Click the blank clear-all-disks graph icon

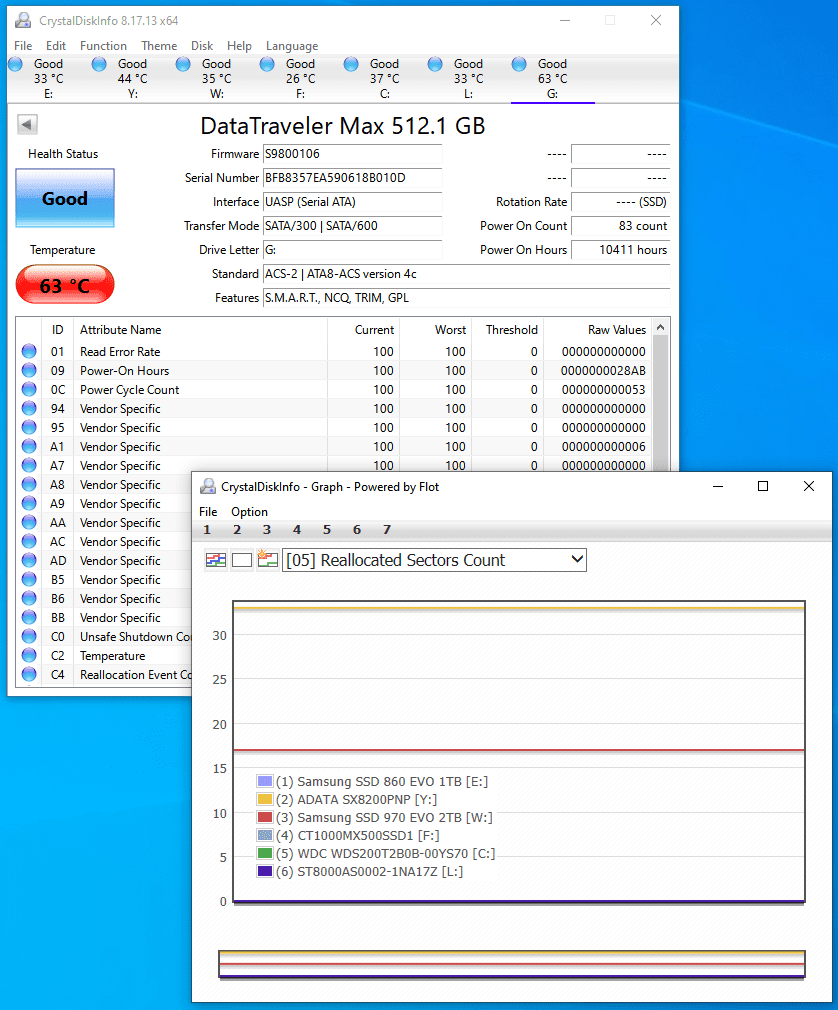click(x=242, y=560)
